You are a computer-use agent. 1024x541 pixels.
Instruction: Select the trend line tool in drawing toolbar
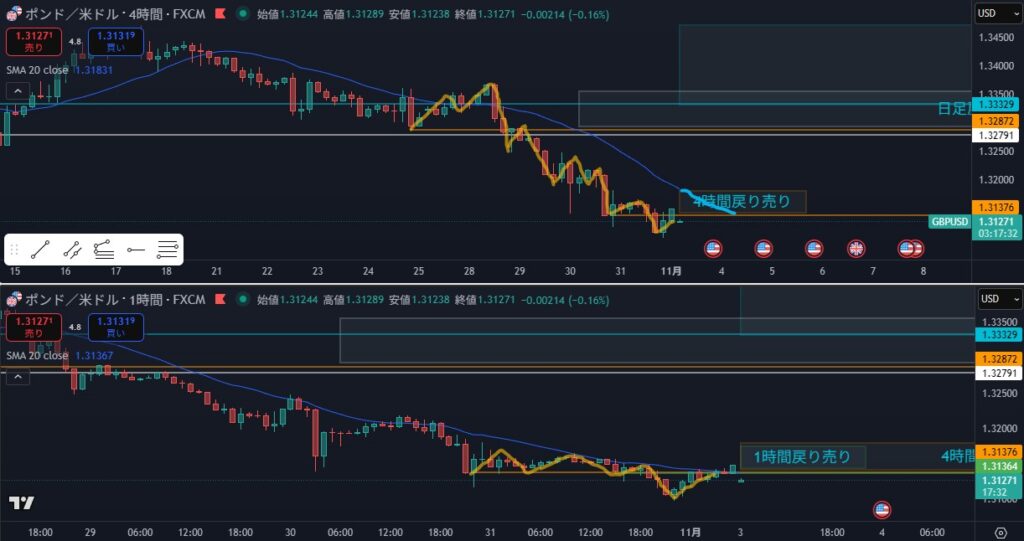tap(40, 250)
